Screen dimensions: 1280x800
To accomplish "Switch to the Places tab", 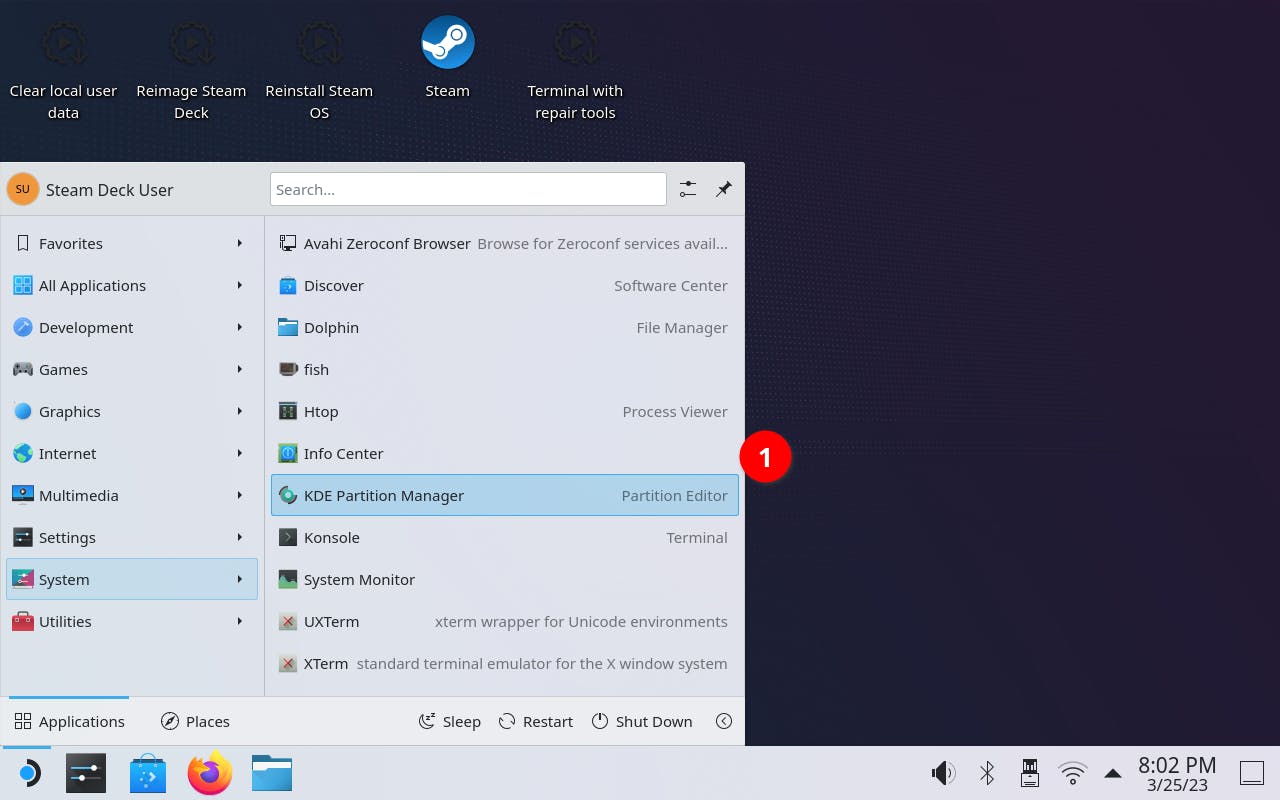I will 195,721.
